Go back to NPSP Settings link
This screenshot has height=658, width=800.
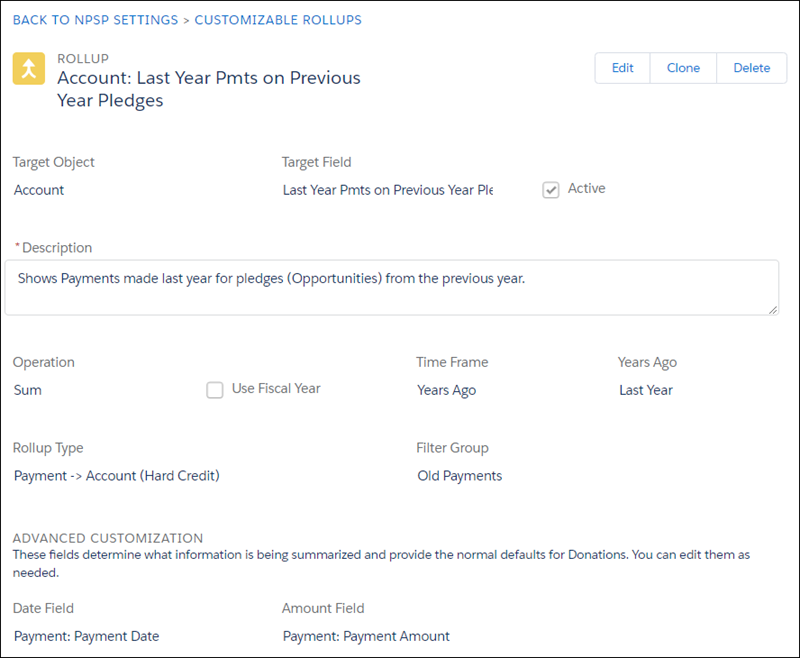[x=95, y=20]
